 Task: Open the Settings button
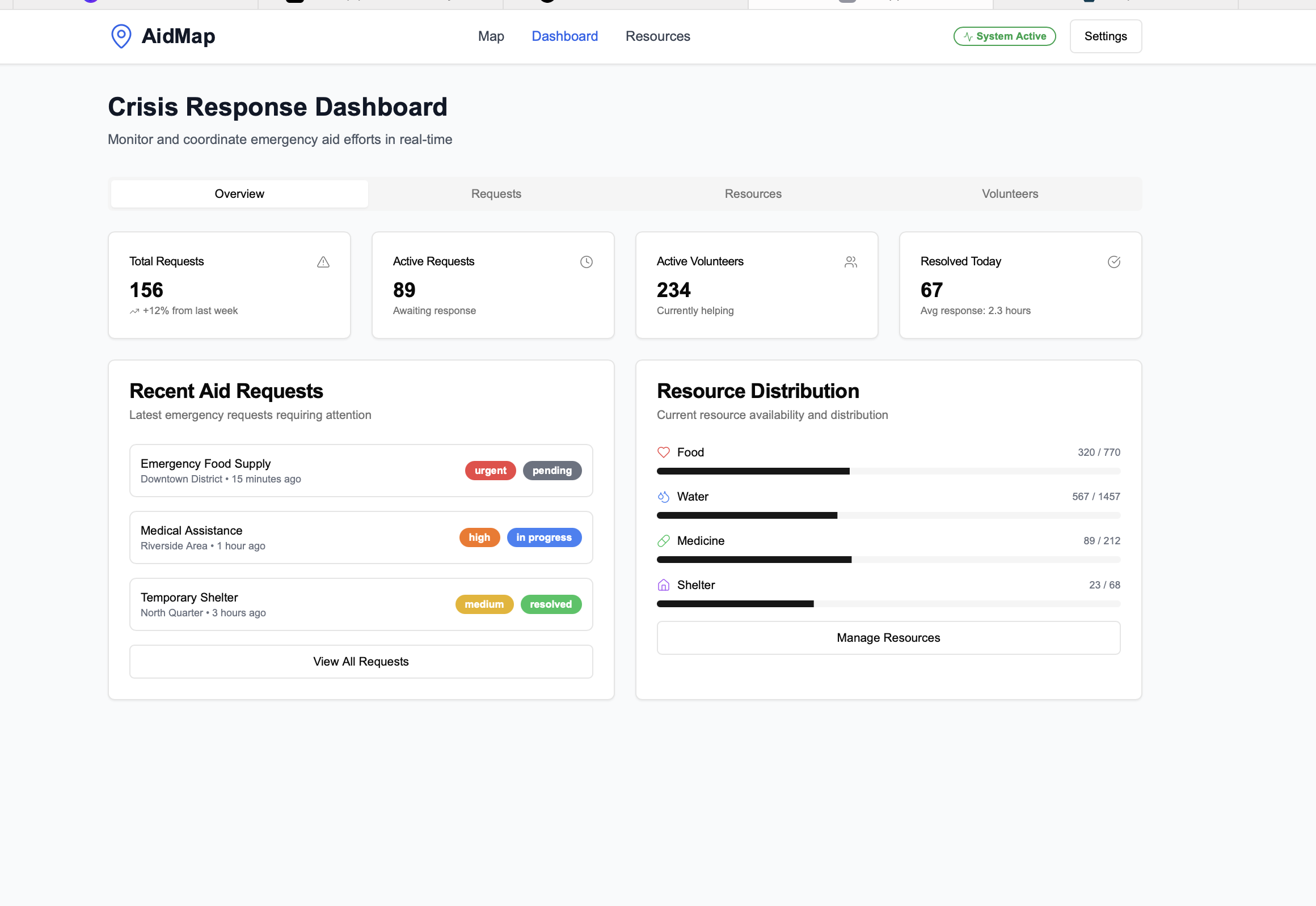pyautogui.click(x=1106, y=36)
